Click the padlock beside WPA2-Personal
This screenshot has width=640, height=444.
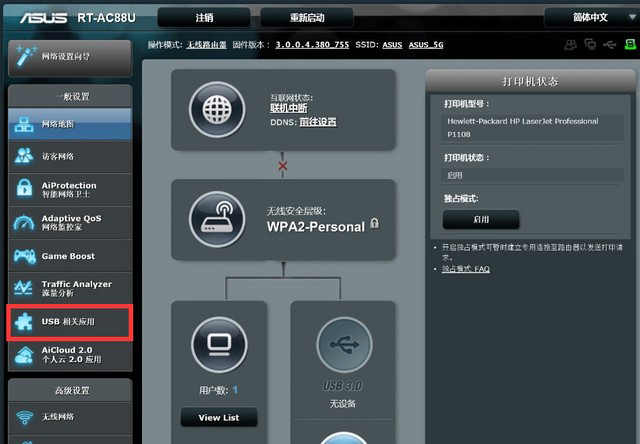pyautogui.click(x=374, y=223)
